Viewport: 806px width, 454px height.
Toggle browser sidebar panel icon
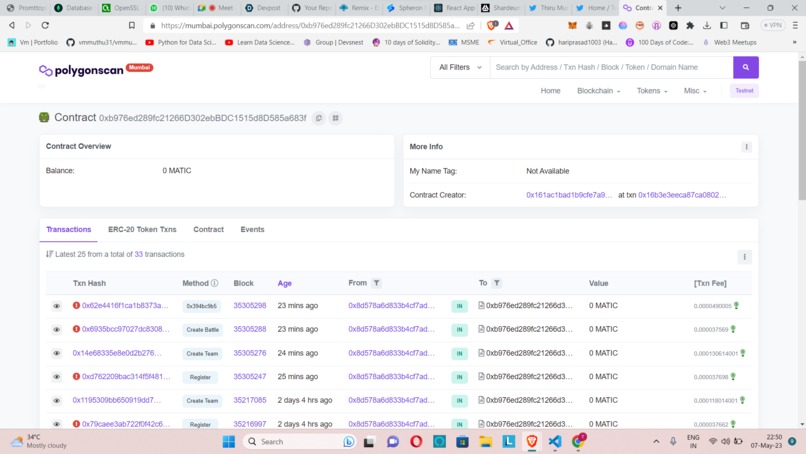(x=724, y=25)
